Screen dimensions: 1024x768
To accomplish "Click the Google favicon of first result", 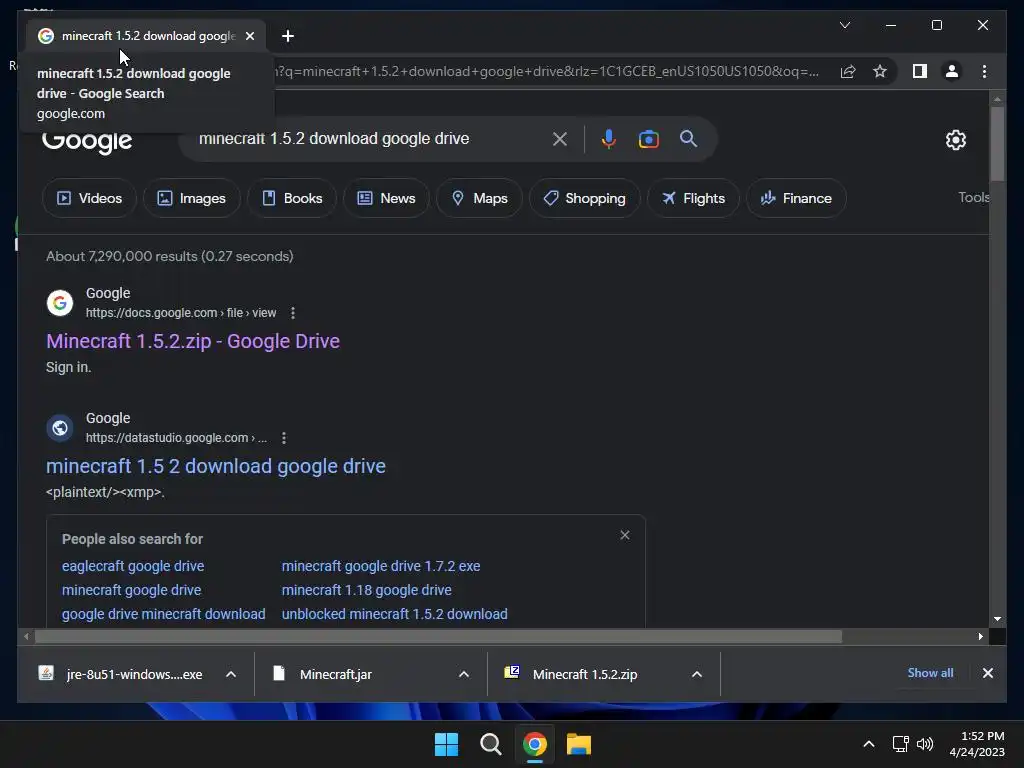I will coord(59,302).
